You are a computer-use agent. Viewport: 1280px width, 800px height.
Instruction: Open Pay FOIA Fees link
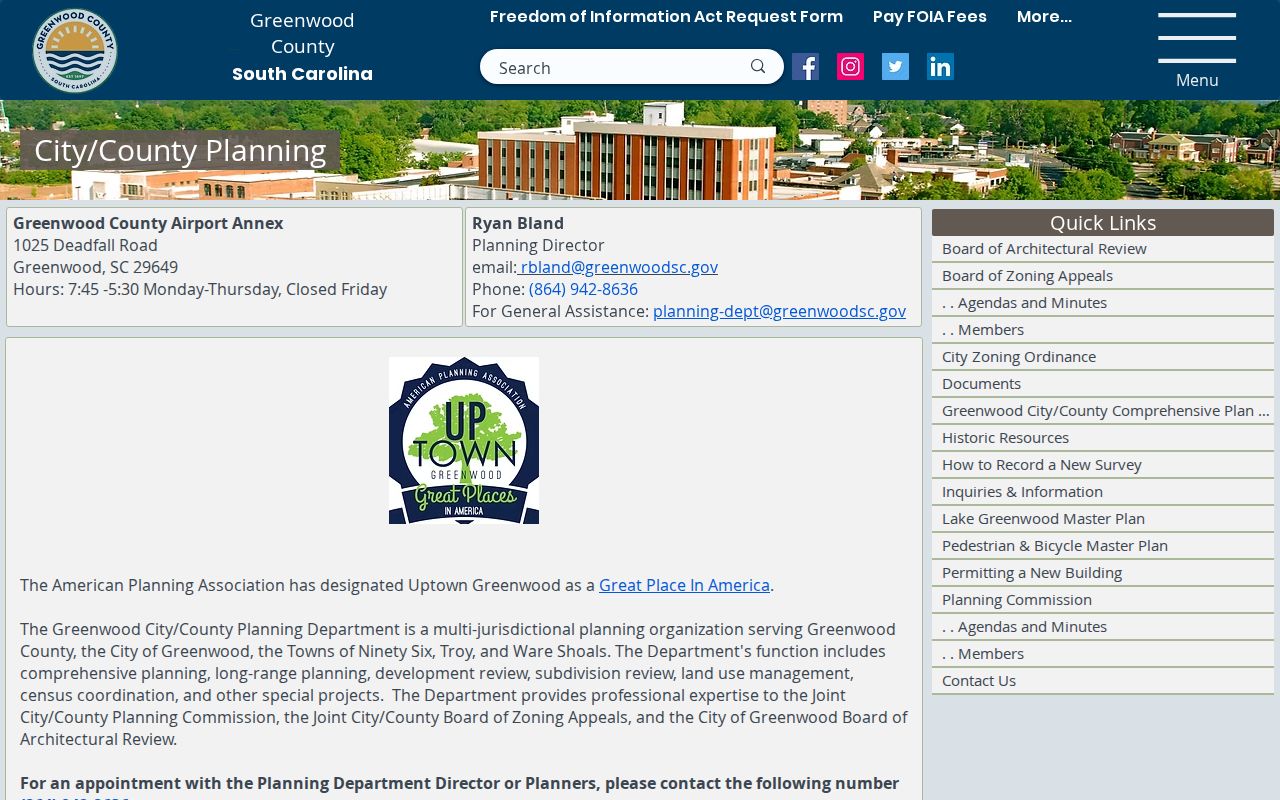pos(929,17)
